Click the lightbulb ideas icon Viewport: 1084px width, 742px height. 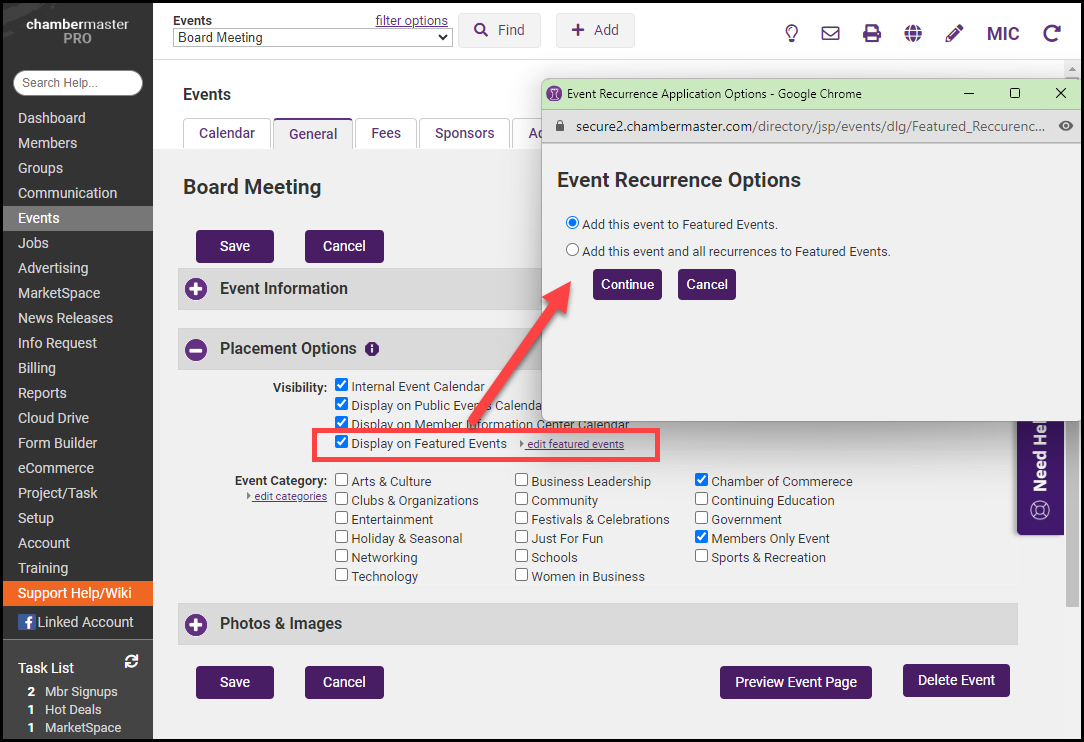click(x=791, y=33)
